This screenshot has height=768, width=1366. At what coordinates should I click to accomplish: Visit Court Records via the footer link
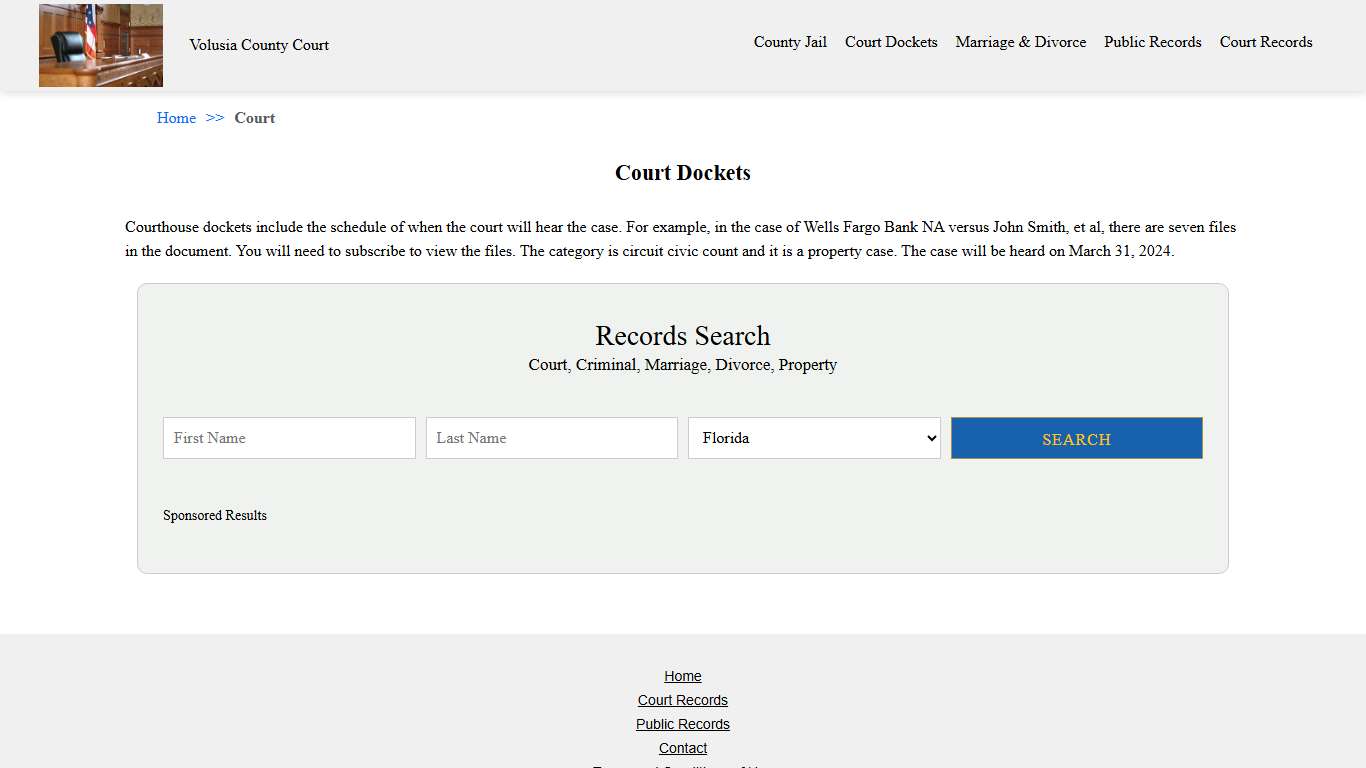click(x=683, y=700)
